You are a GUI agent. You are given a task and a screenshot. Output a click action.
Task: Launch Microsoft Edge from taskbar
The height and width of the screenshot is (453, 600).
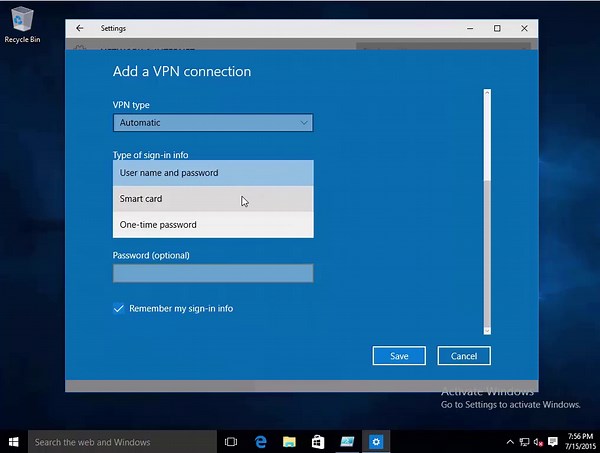[261, 442]
